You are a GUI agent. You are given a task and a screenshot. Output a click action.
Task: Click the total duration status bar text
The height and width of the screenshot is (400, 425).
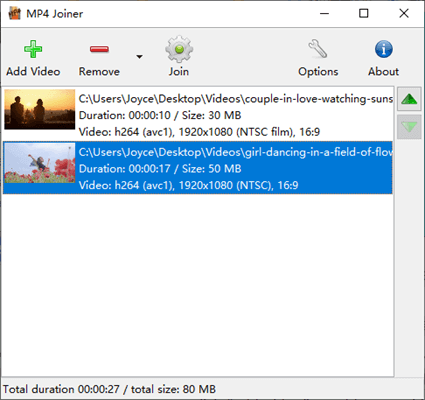[109, 389]
